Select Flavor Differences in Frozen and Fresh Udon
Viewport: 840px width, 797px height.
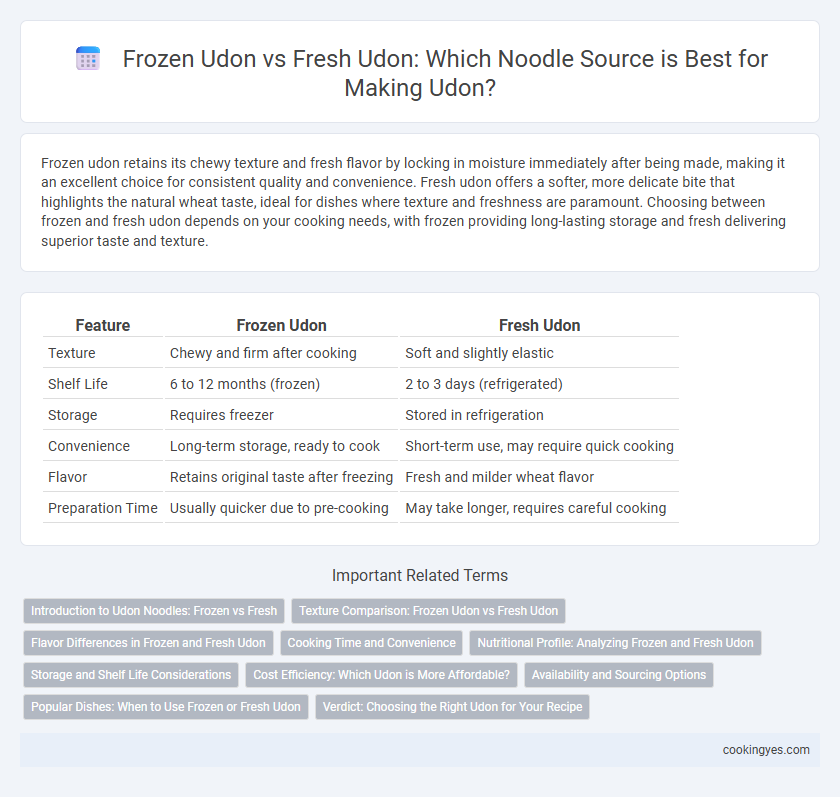[x=148, y=643]
